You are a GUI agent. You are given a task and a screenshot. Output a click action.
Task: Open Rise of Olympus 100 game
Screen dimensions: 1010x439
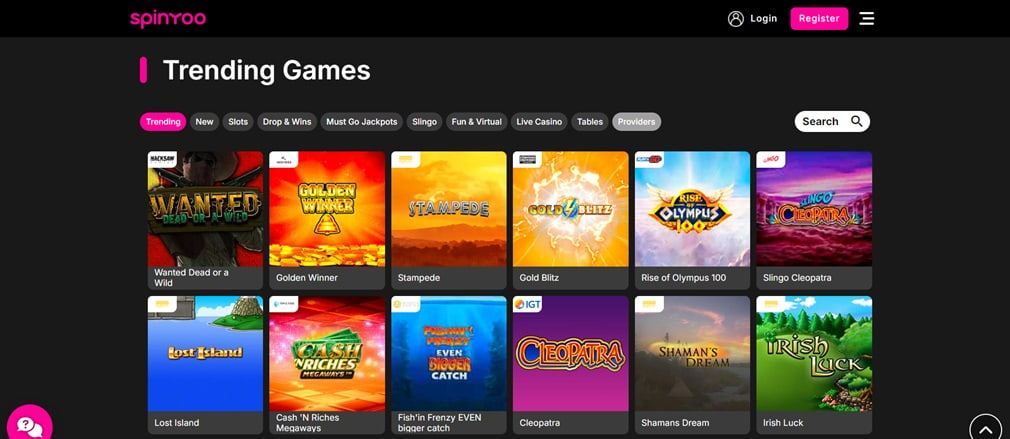click(692, 209)
